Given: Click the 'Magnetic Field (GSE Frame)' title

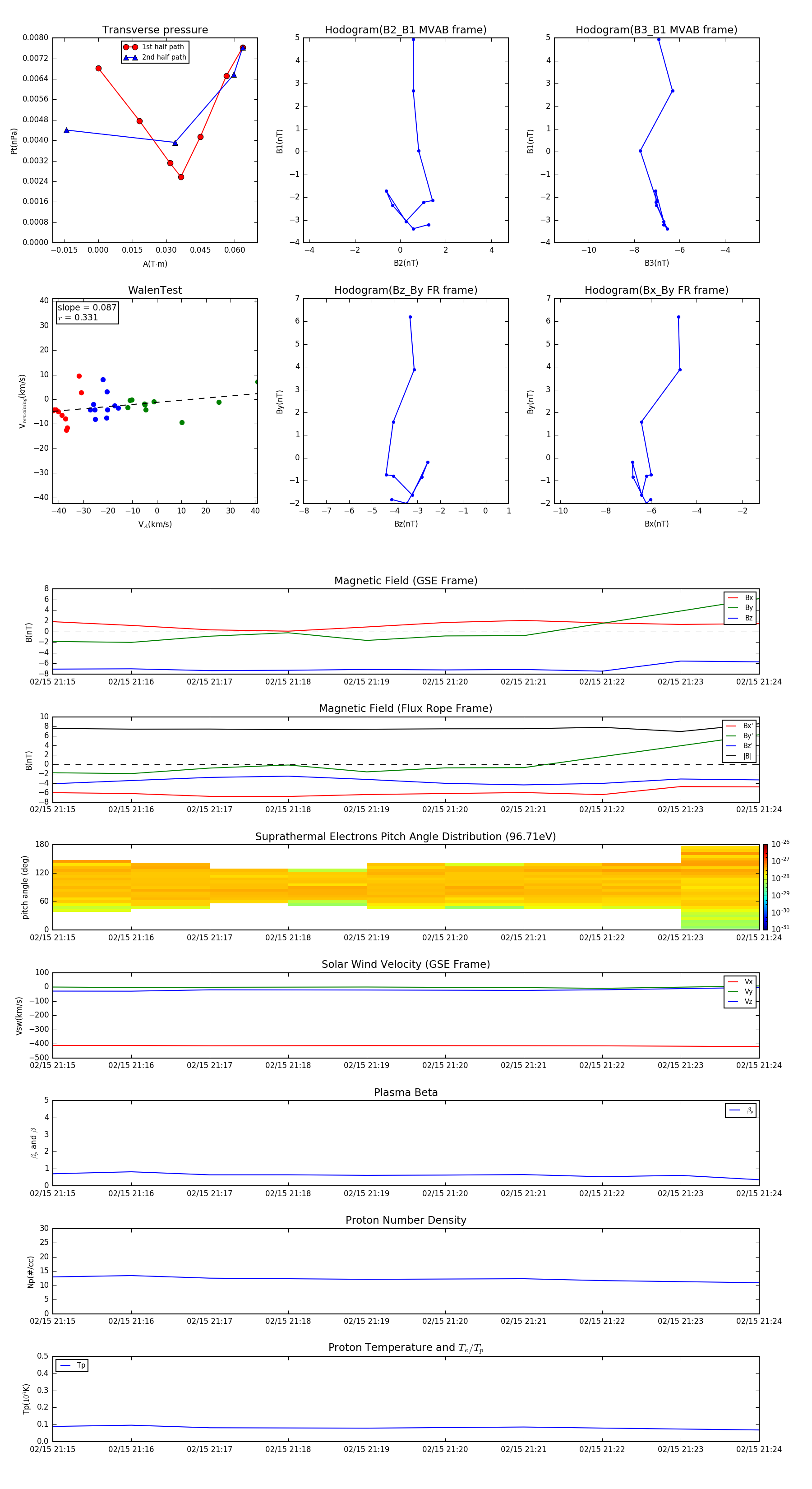Looking at the screenshot, I should 406,581.
